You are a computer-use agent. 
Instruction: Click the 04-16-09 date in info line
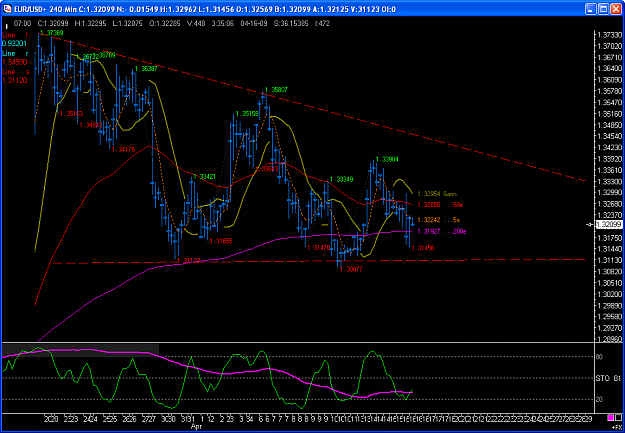[252, 23]
